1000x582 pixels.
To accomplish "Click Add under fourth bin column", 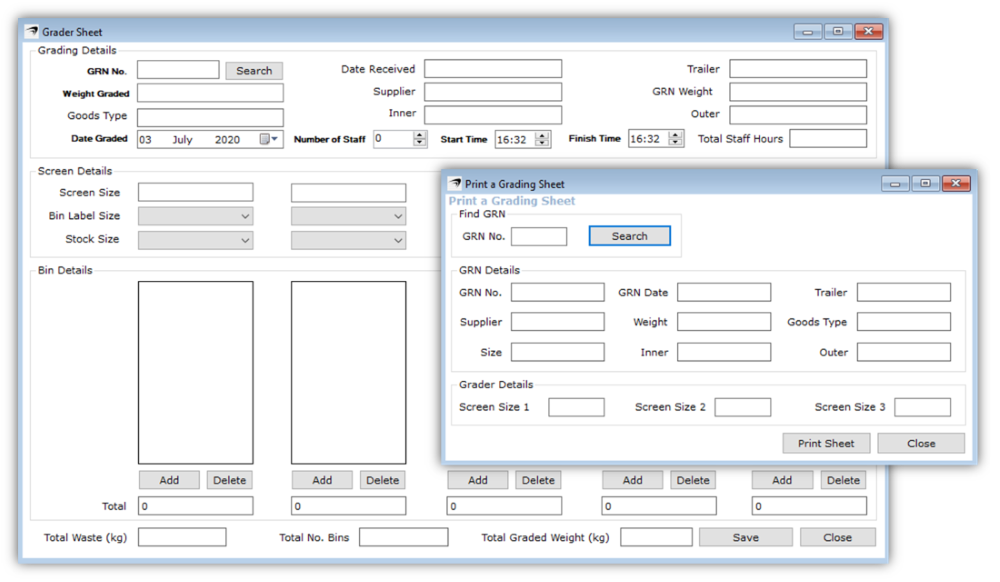I will pyautogui.click(x=633, y=480).
